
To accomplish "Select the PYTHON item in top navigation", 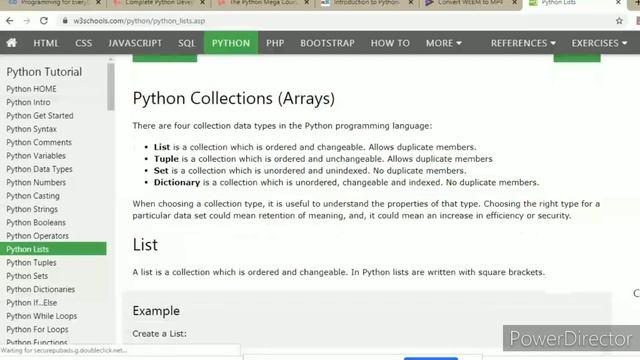I will [x=231, y=43].
